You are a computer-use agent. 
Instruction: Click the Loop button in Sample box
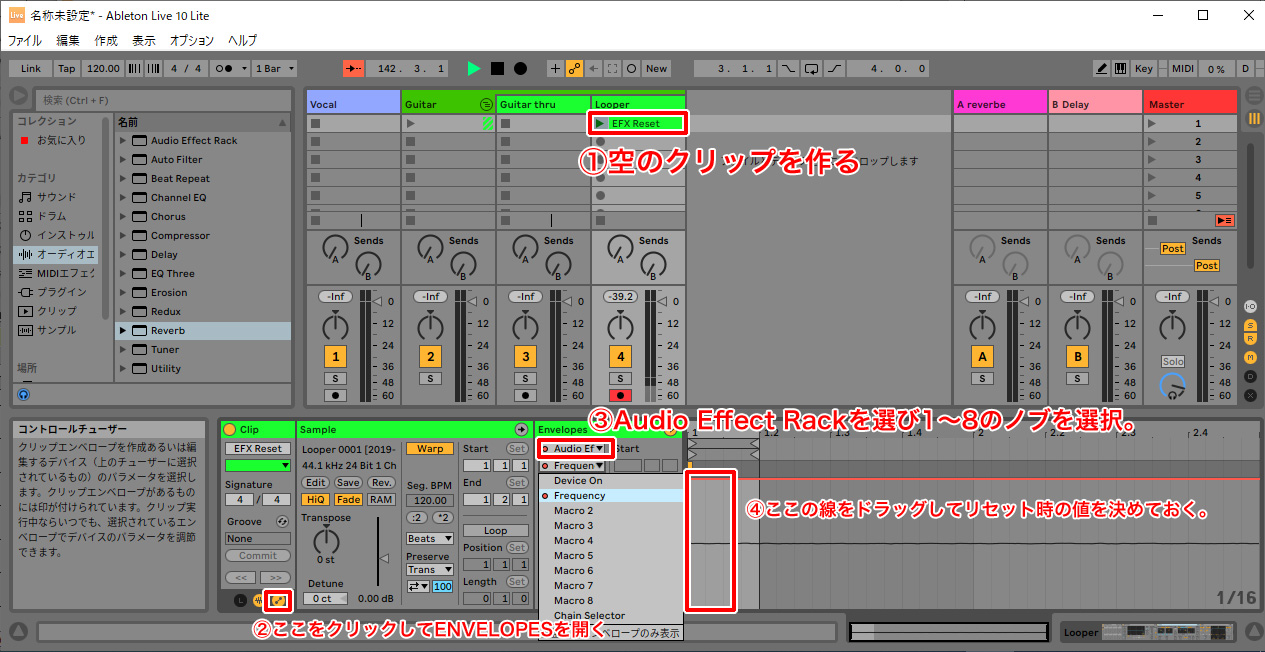click(x=495, y=531)
